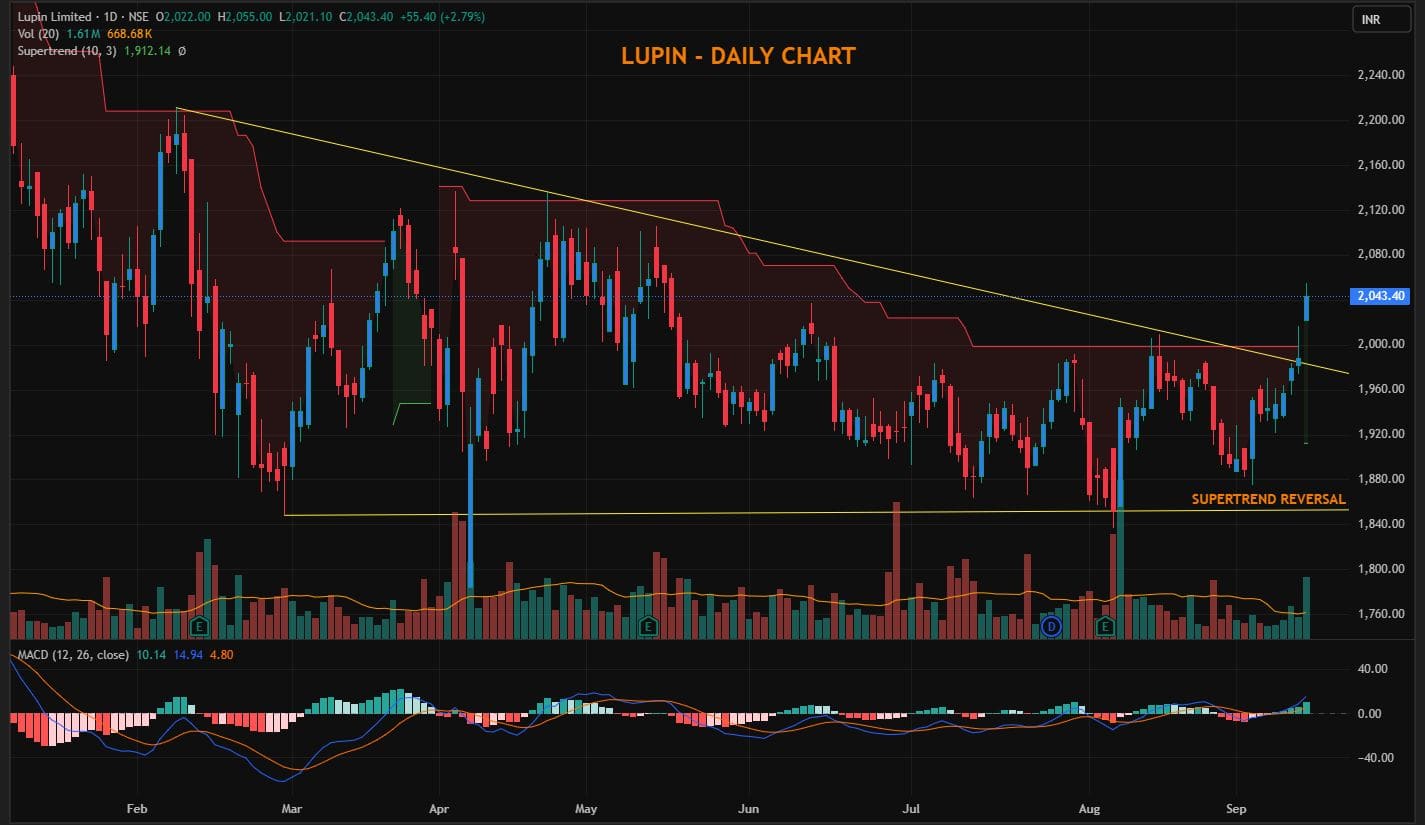Click the Jun label on time axis
The width and height of the screenshot is (1425, 825).
pyautogui.click(x=750, y=807)
